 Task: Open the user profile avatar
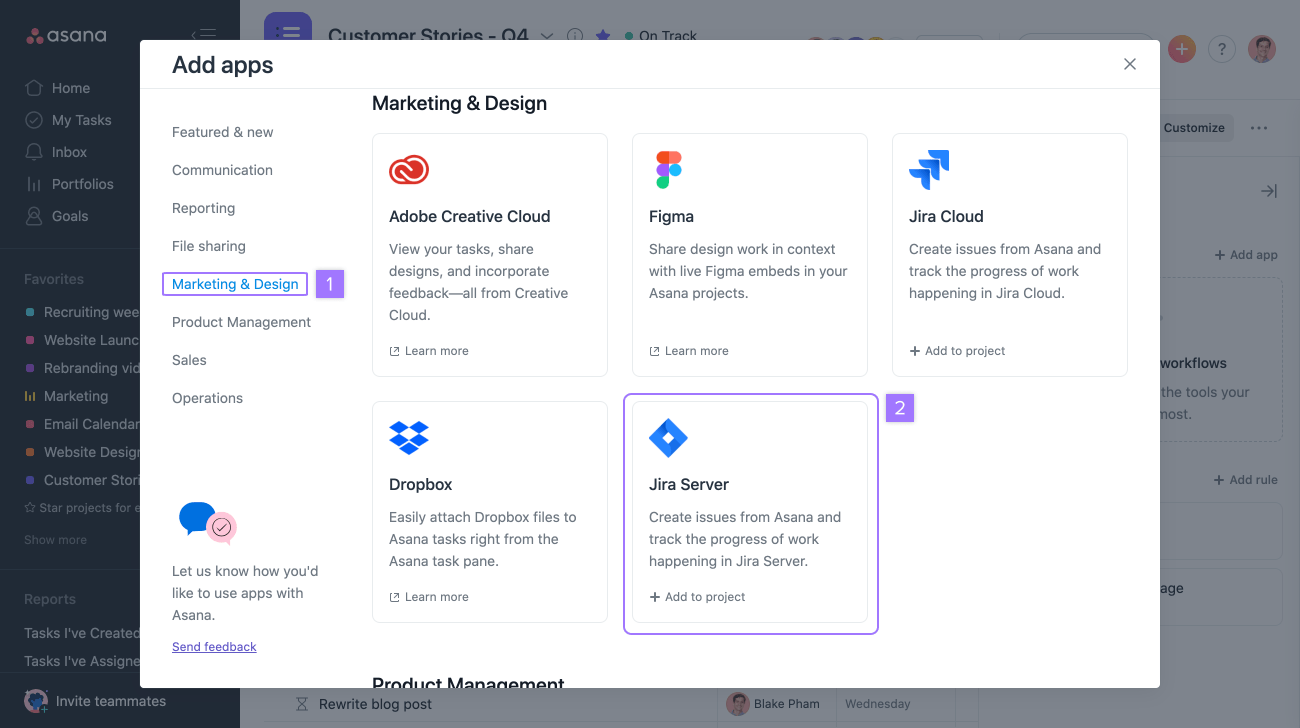(x=1262, y=48)
